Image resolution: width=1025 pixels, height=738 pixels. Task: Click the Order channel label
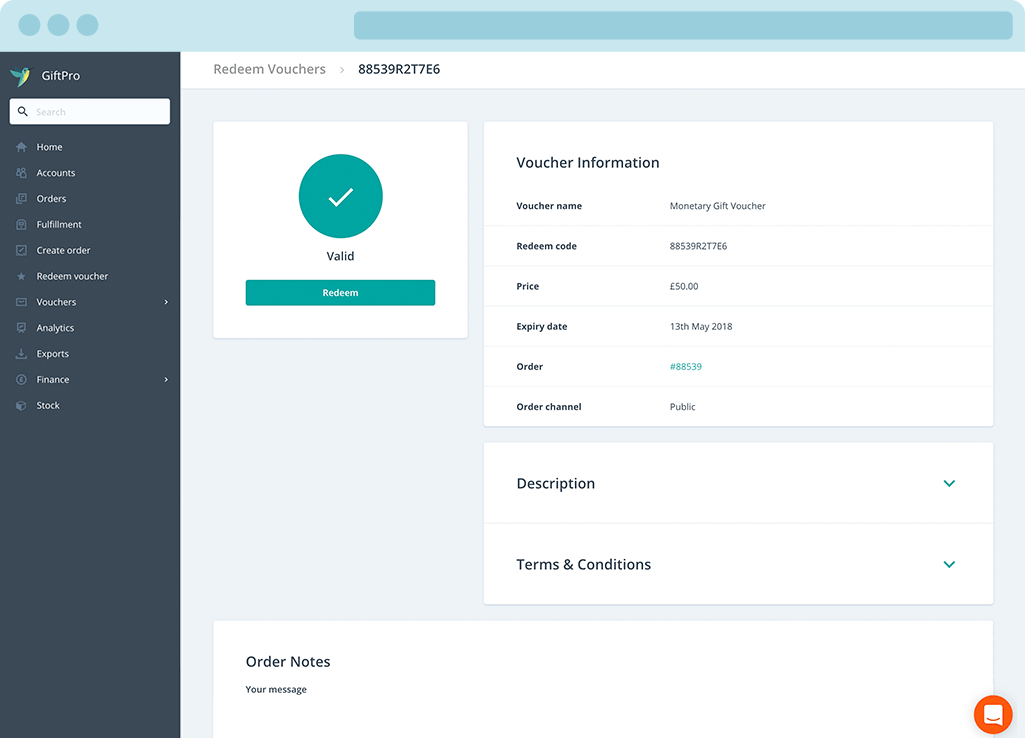click(549, 407)
